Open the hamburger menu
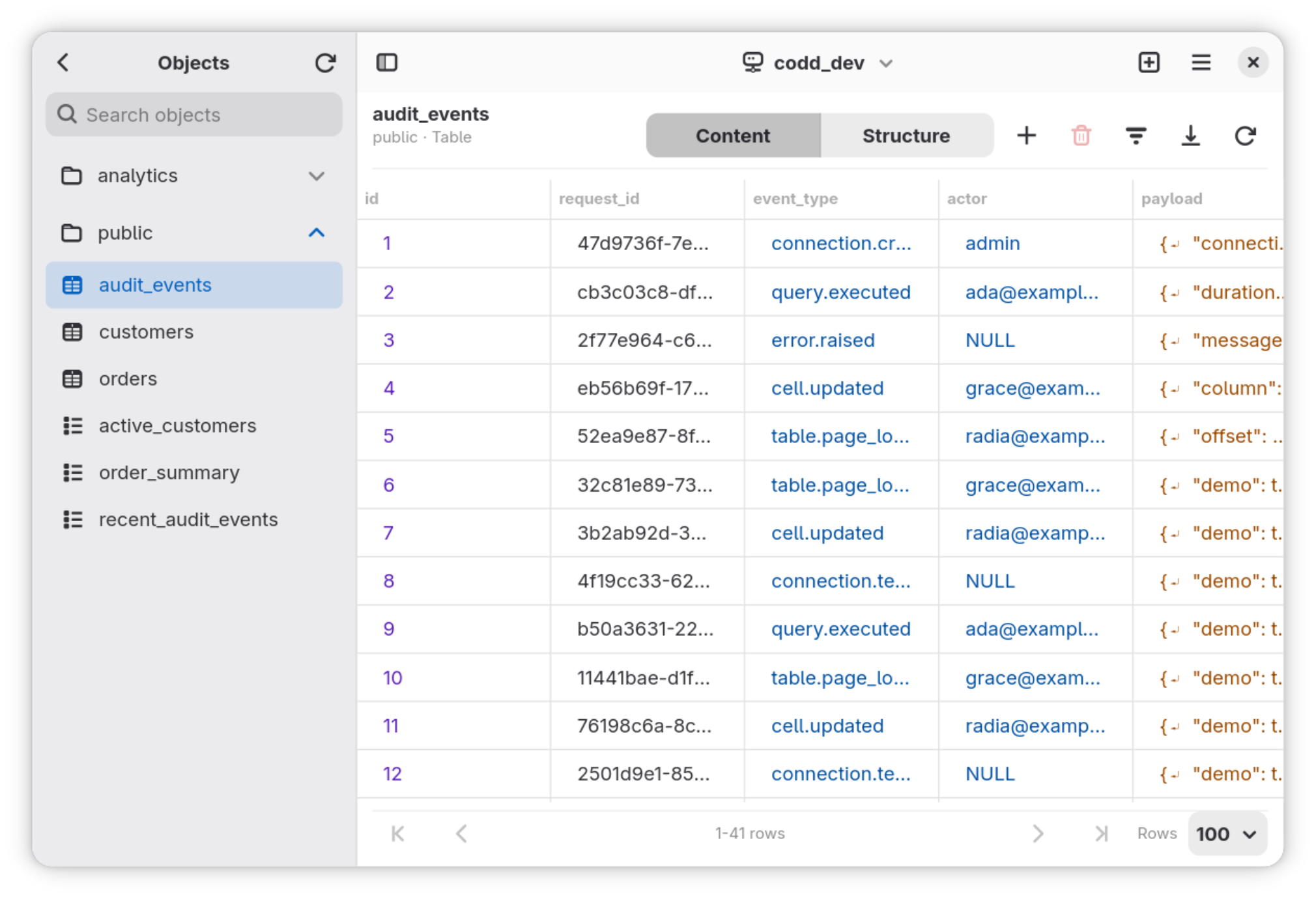 [1201, 63]
